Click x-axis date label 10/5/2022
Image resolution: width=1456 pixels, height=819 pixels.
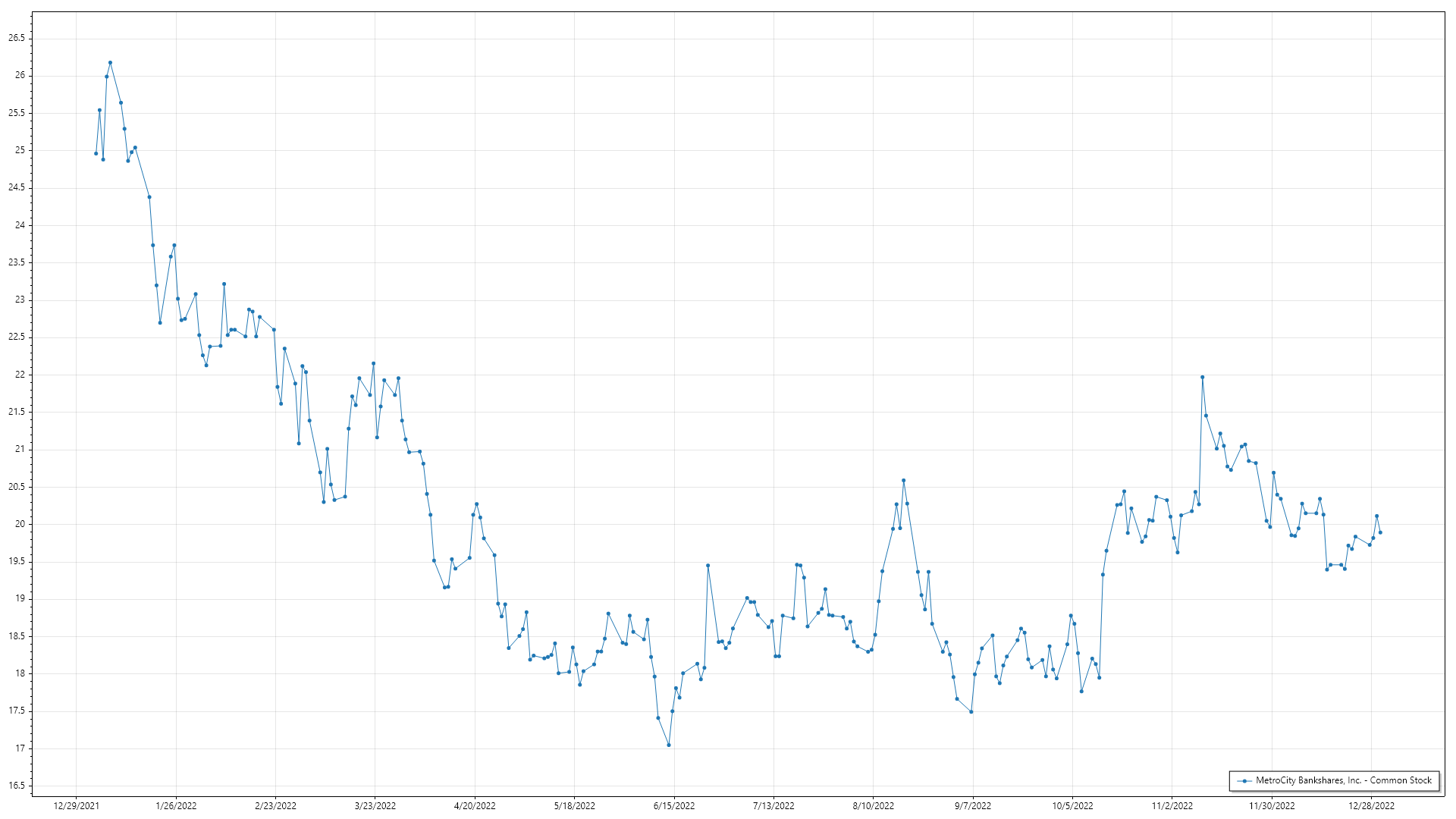coord(1072,806)
